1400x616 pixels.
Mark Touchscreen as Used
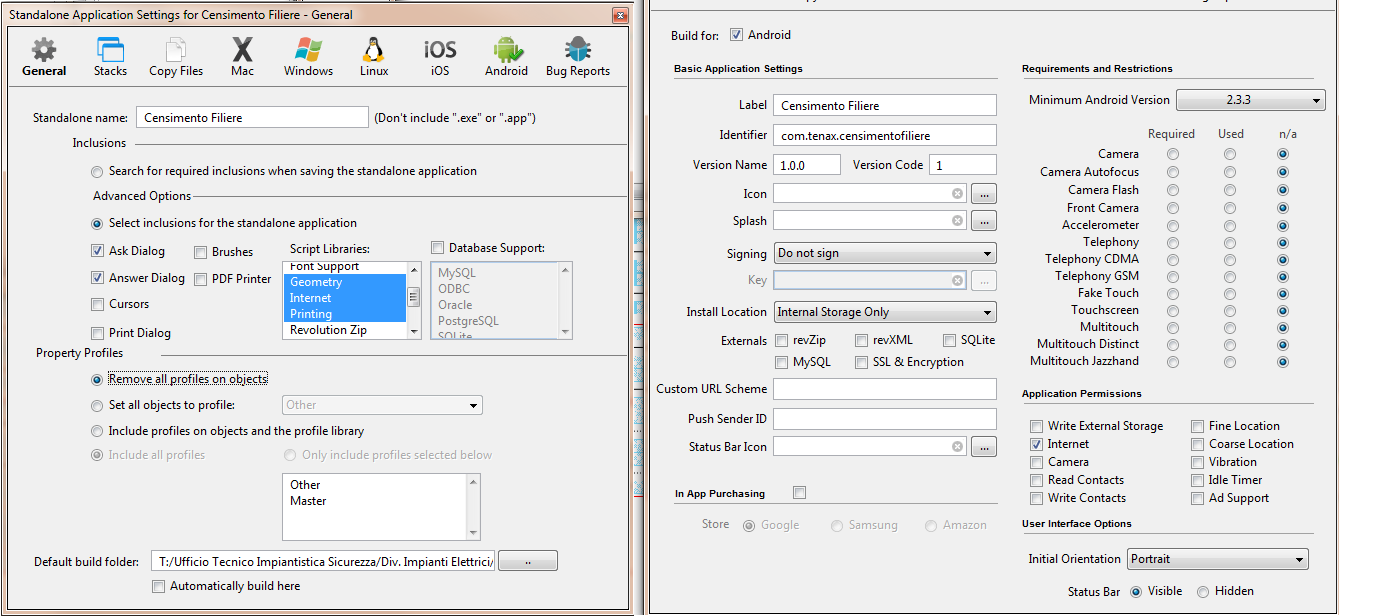(1230, 310)
